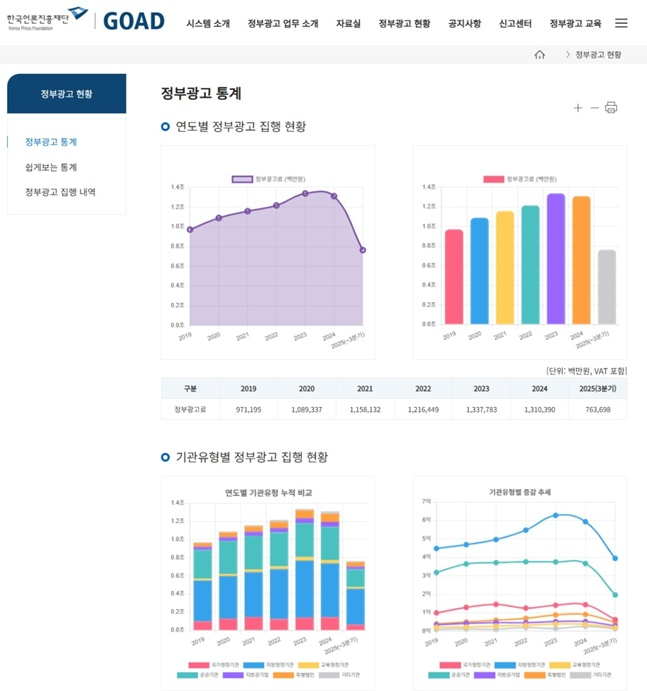Click the minus zoom-out icon
The height and width of the screenshot is (691, 647).
594,108
